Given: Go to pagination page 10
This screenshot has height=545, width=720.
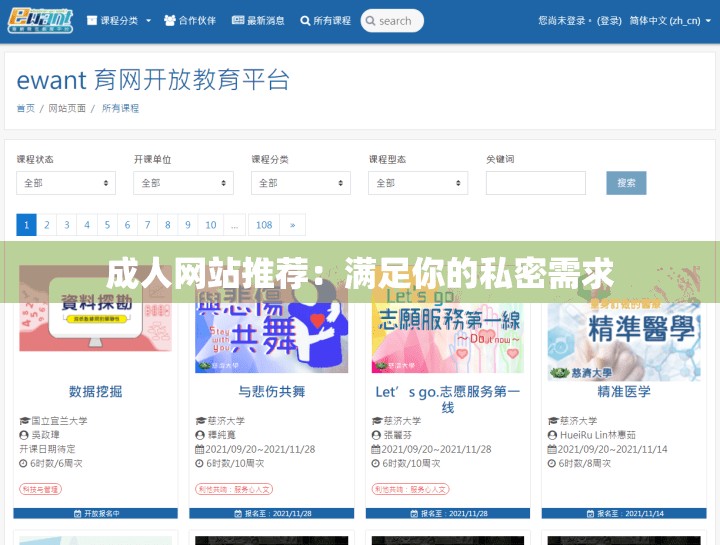Looking at the screenshot, I should (x=211, y=225).
